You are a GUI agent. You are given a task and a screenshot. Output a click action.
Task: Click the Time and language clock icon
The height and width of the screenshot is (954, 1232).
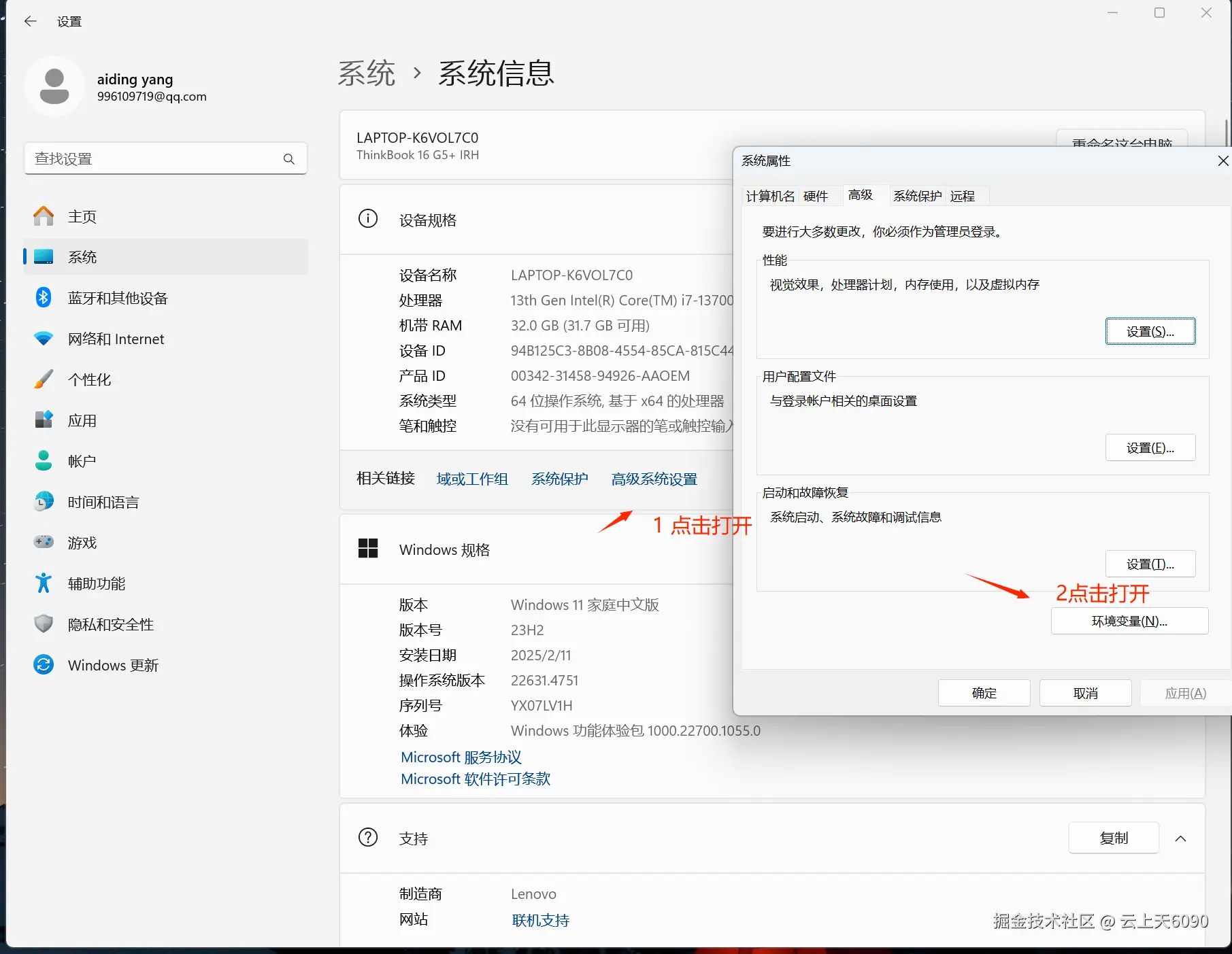(x=44, y=502)
